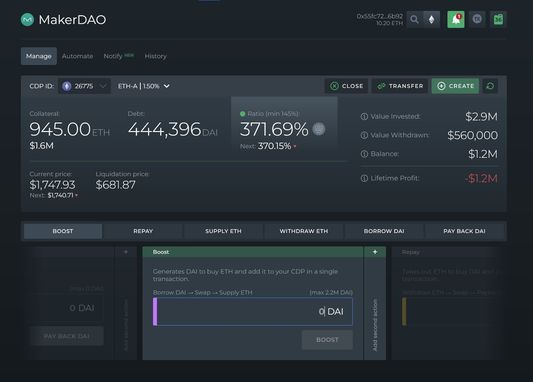Click green plus icon on Boost card
The height and width of the screenshot is (382, 533).
coord(375,252)
